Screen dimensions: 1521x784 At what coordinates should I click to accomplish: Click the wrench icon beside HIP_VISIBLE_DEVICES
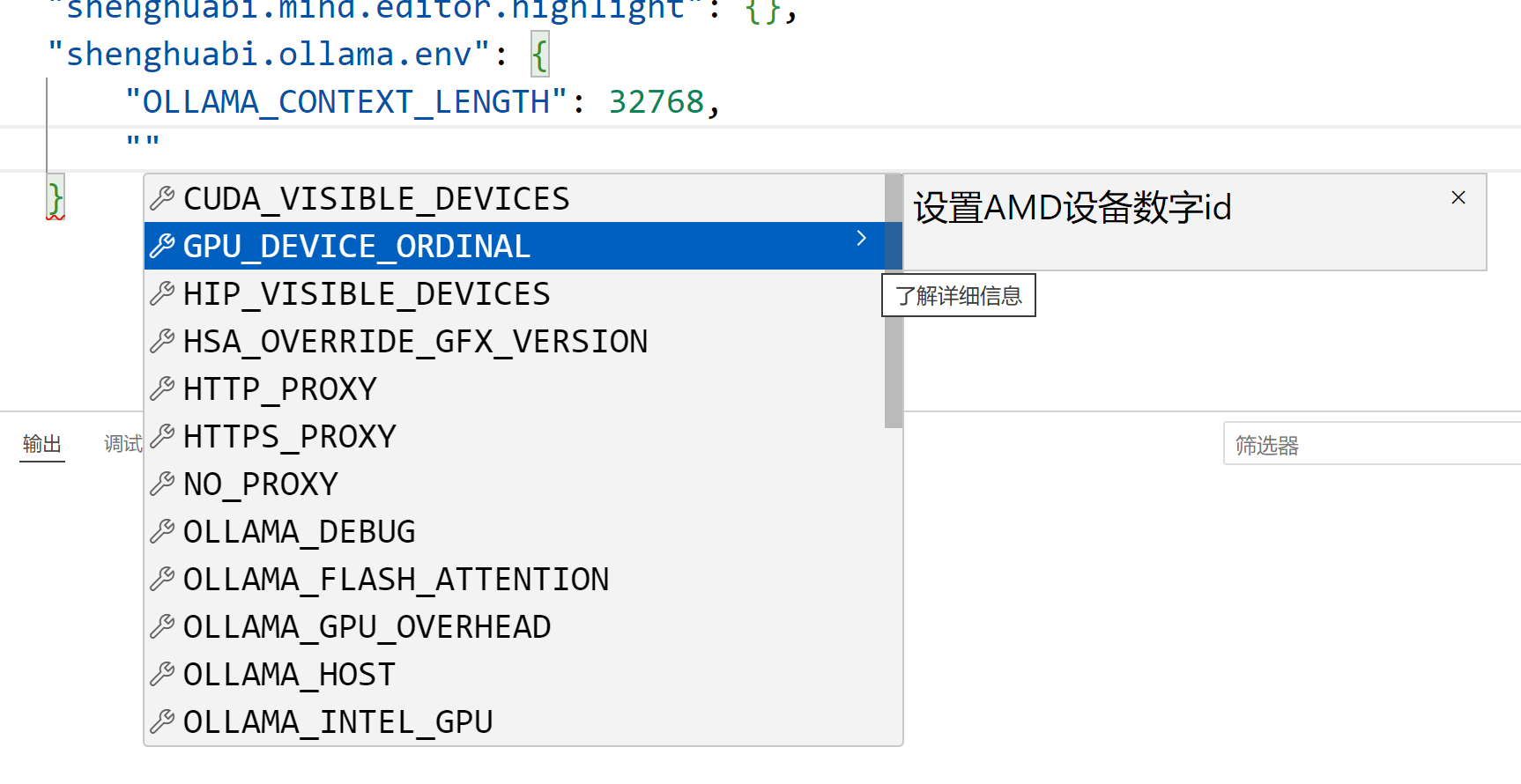coord(162,294)
